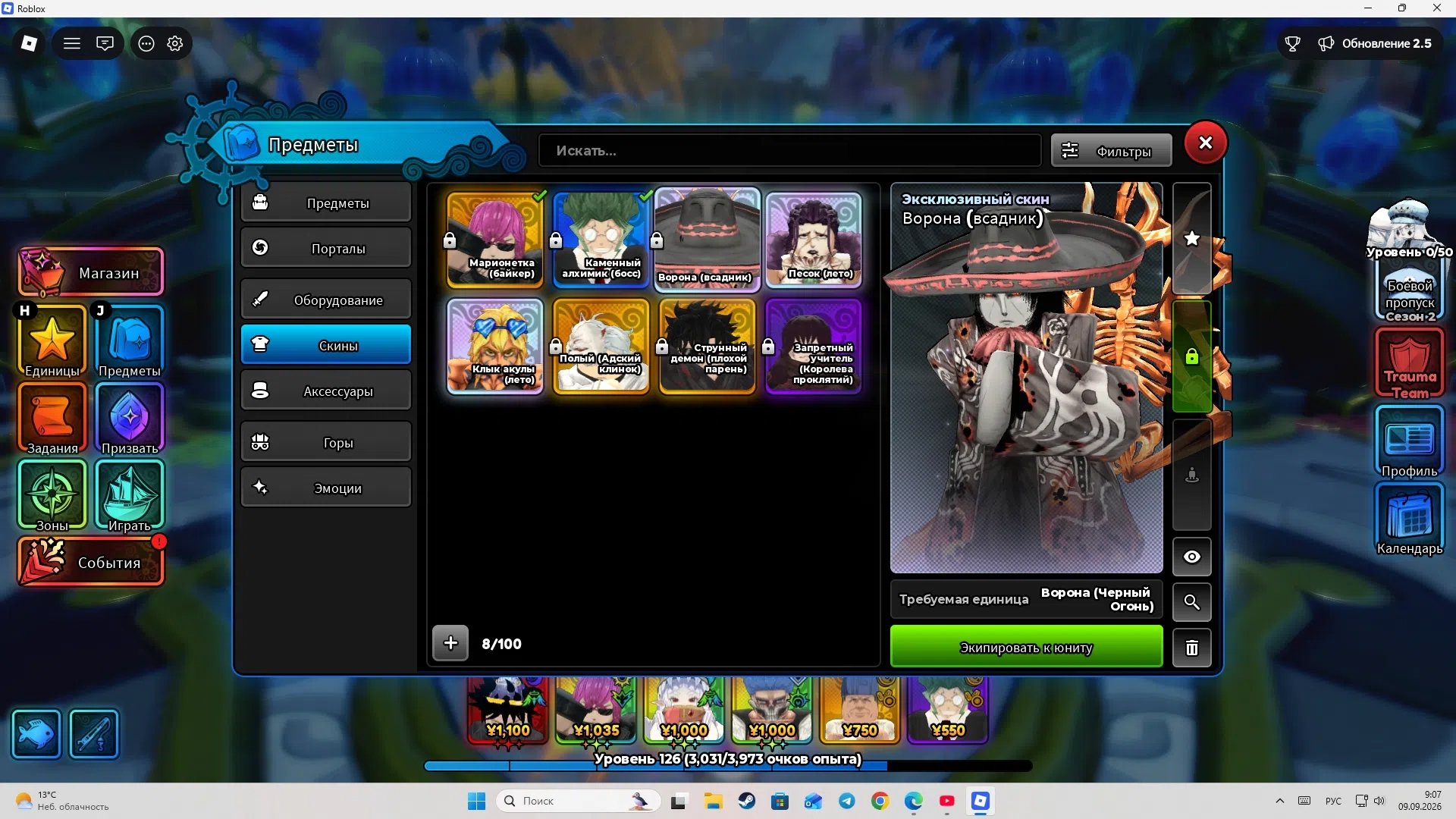Select the Оборудование category tab

tap(326, 300)
